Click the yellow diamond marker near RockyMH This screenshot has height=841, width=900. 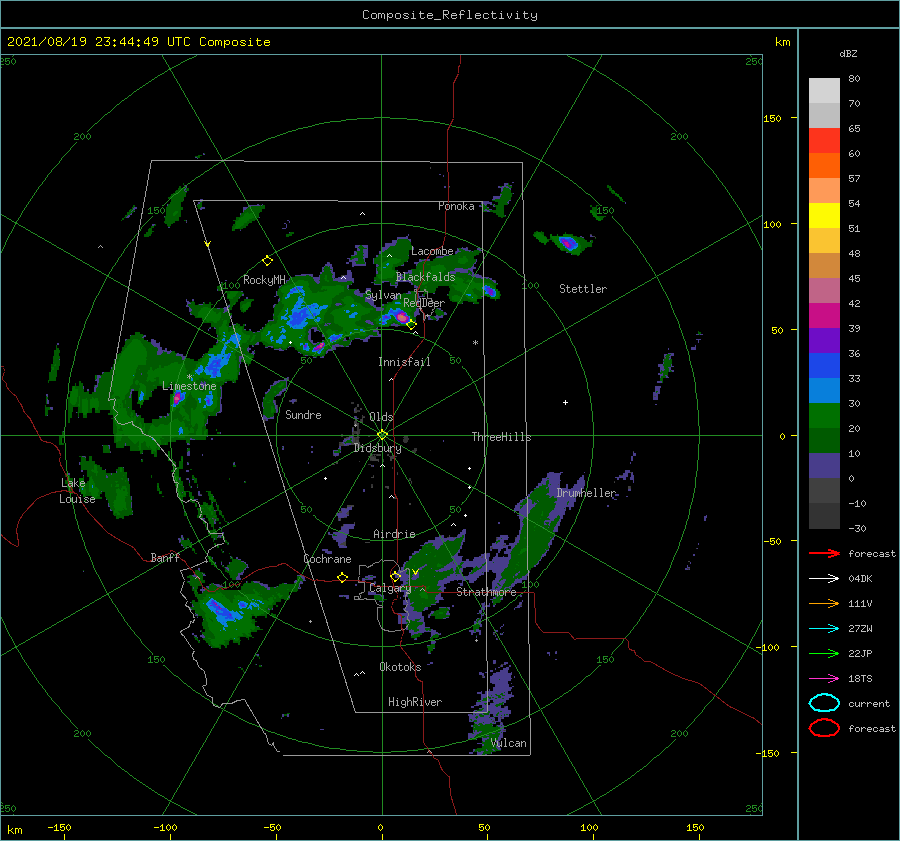(x=267, y=261)
